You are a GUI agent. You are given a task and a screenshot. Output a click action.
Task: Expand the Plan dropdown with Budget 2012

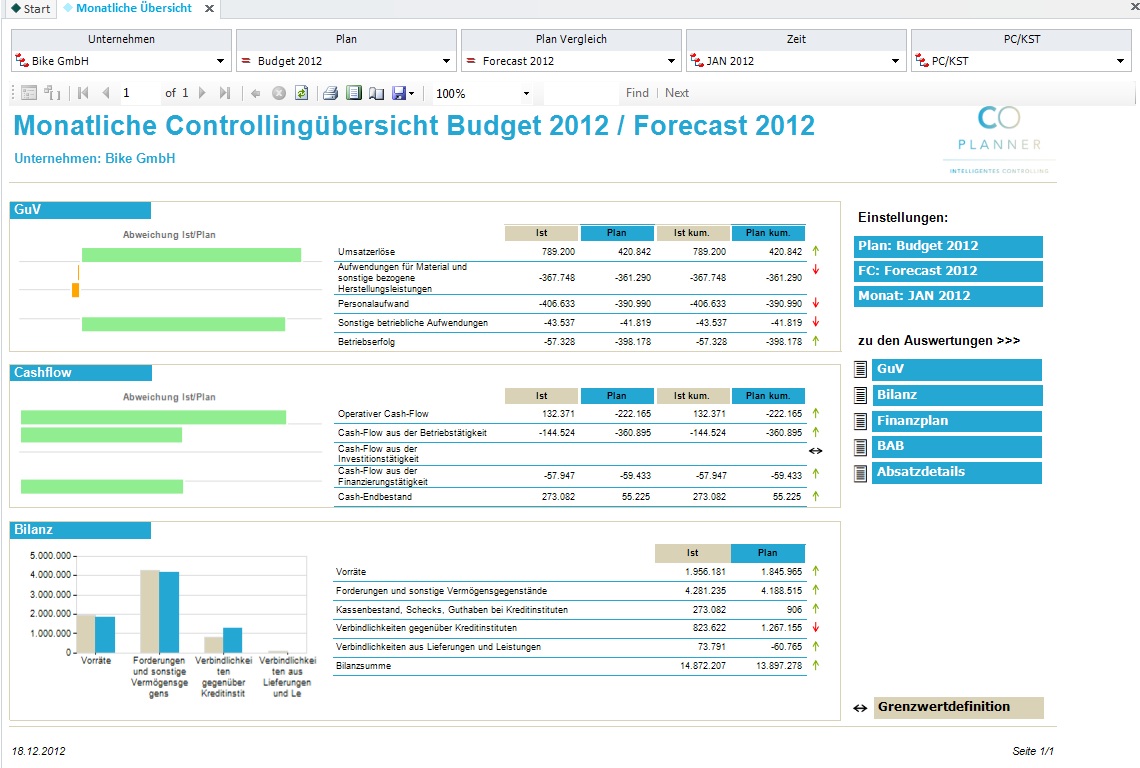pyautogui.click(x=346, y=61)
